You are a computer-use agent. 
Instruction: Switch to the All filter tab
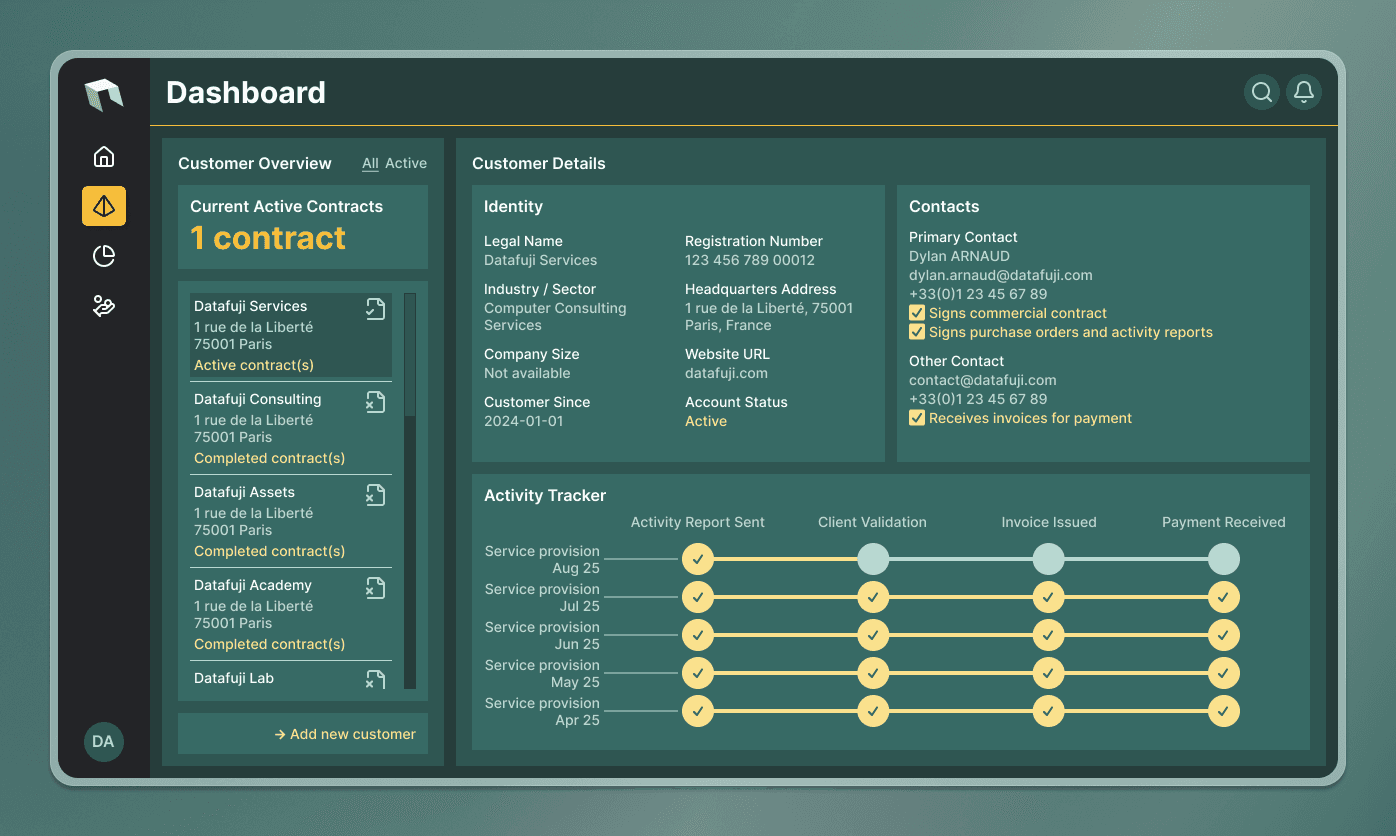pyautogui.click(x=370, y=163)
